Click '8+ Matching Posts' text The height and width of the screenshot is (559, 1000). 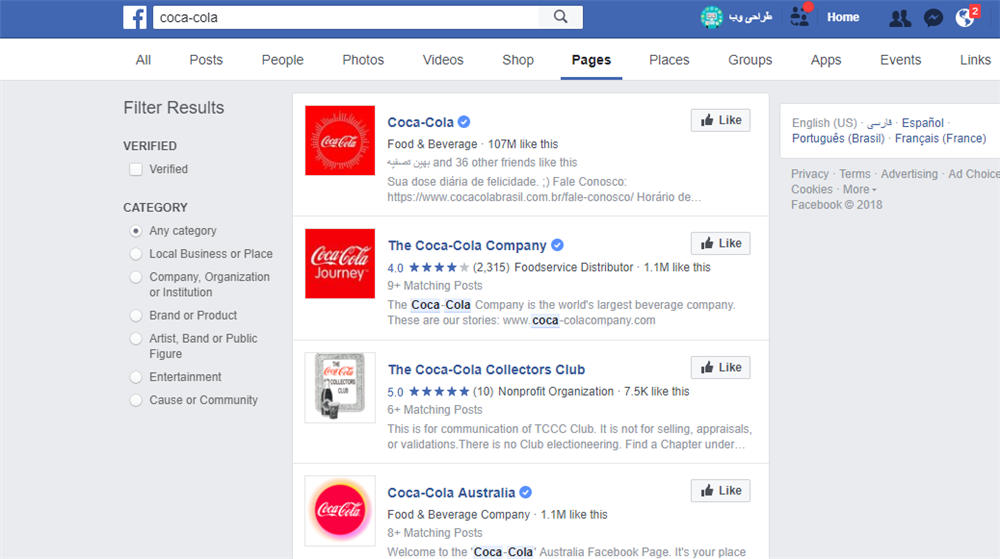coord(435,533)
